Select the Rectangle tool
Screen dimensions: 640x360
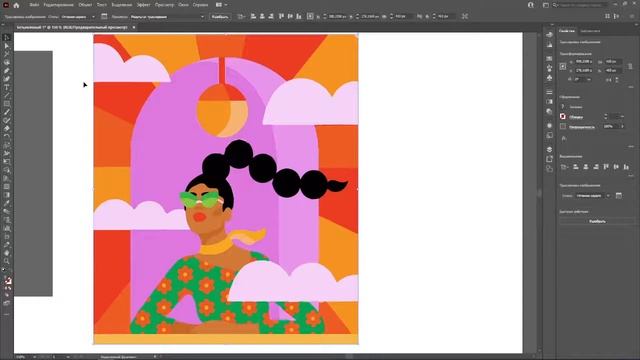7,104
